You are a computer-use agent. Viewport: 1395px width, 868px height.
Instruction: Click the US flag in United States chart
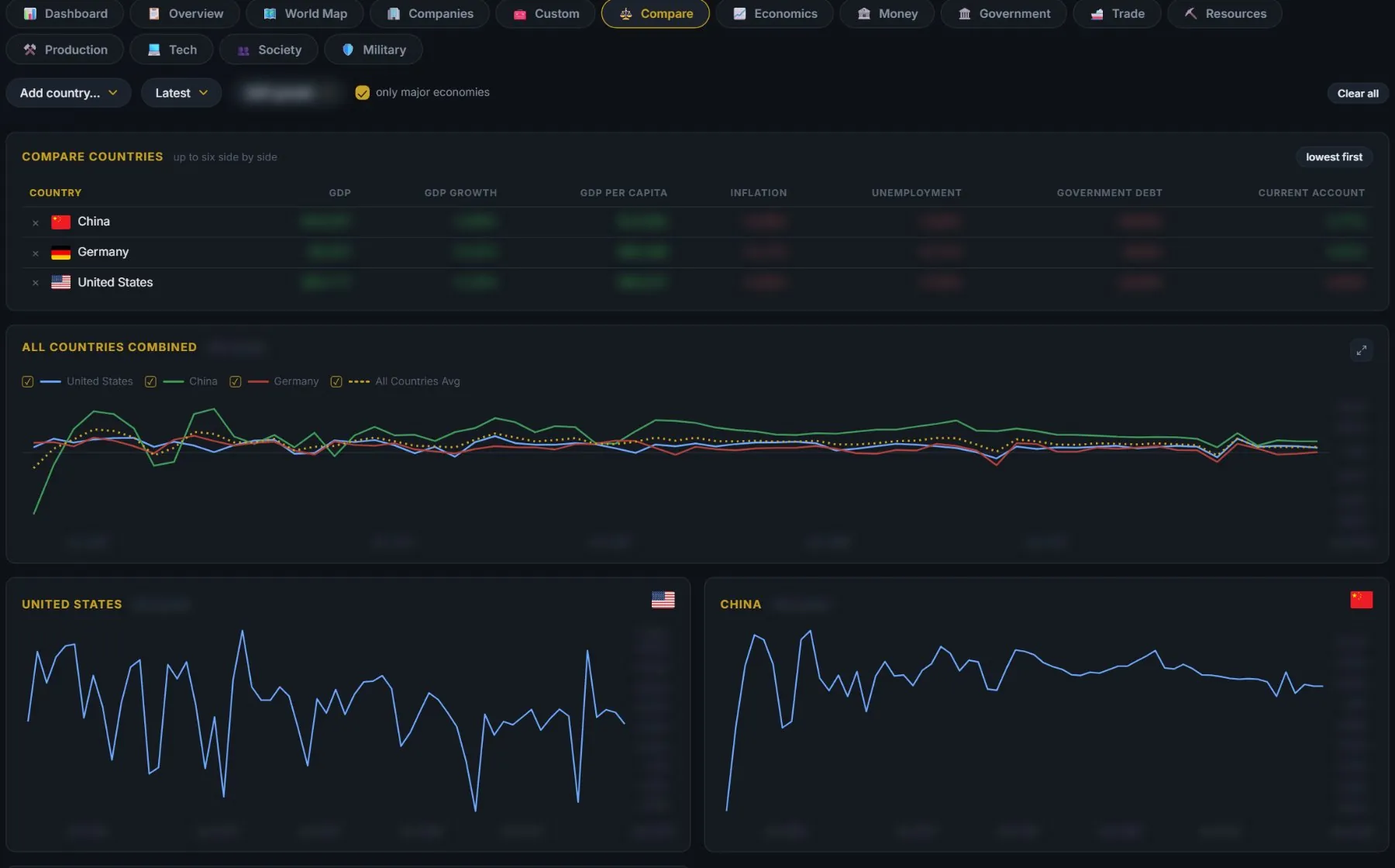coord(663,600)
